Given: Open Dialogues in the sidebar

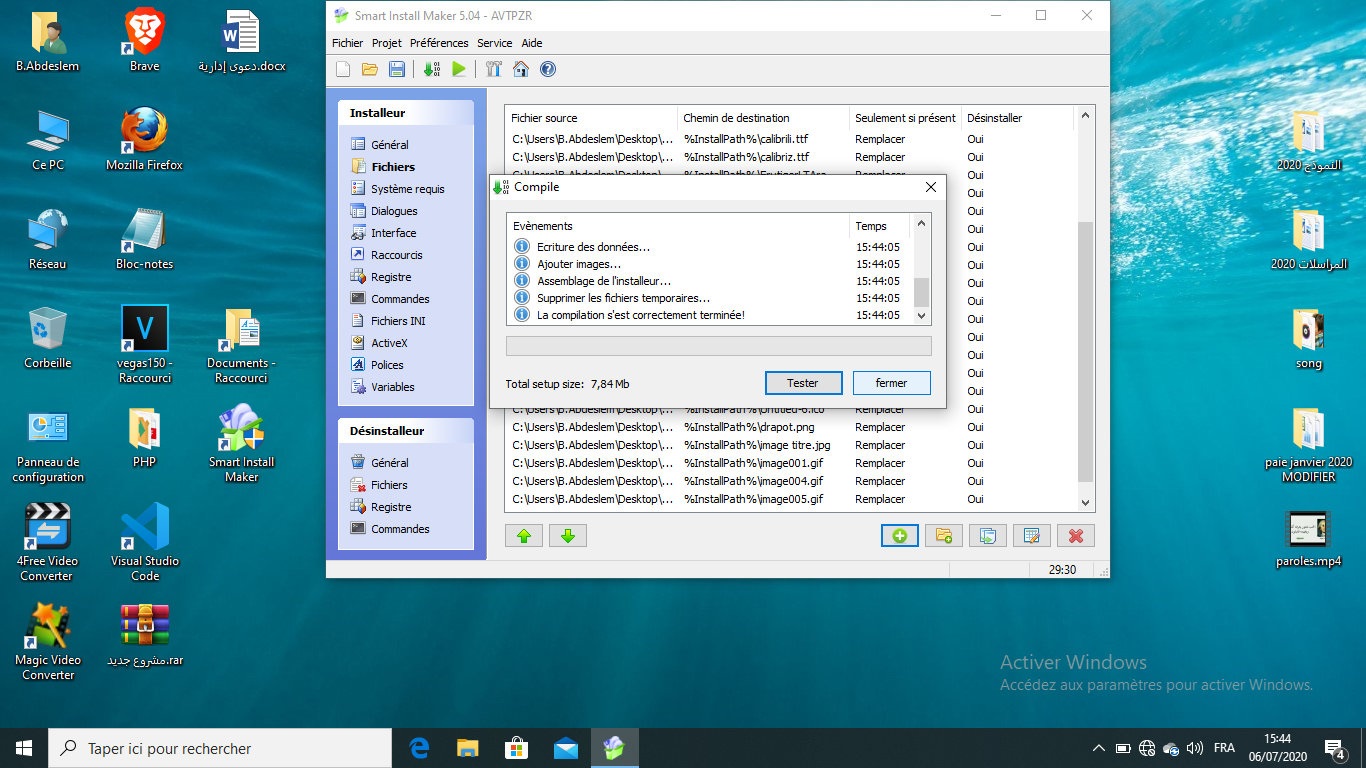Looking at the screenshot, I should coord(394,211).
